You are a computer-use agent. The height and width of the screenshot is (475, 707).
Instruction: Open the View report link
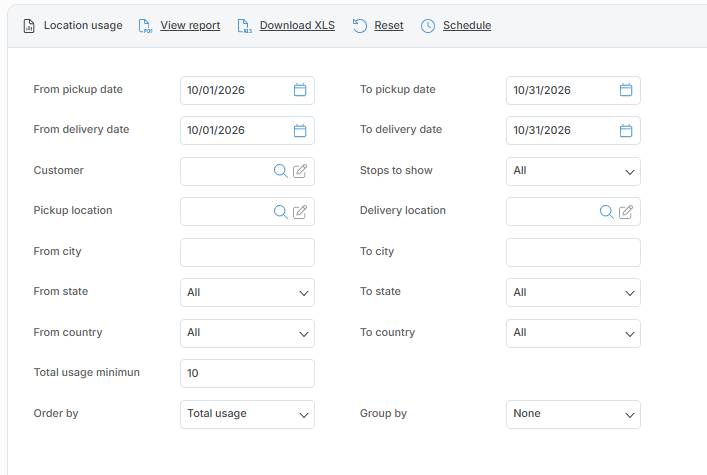pyautogui.click(x=190, y=25)
